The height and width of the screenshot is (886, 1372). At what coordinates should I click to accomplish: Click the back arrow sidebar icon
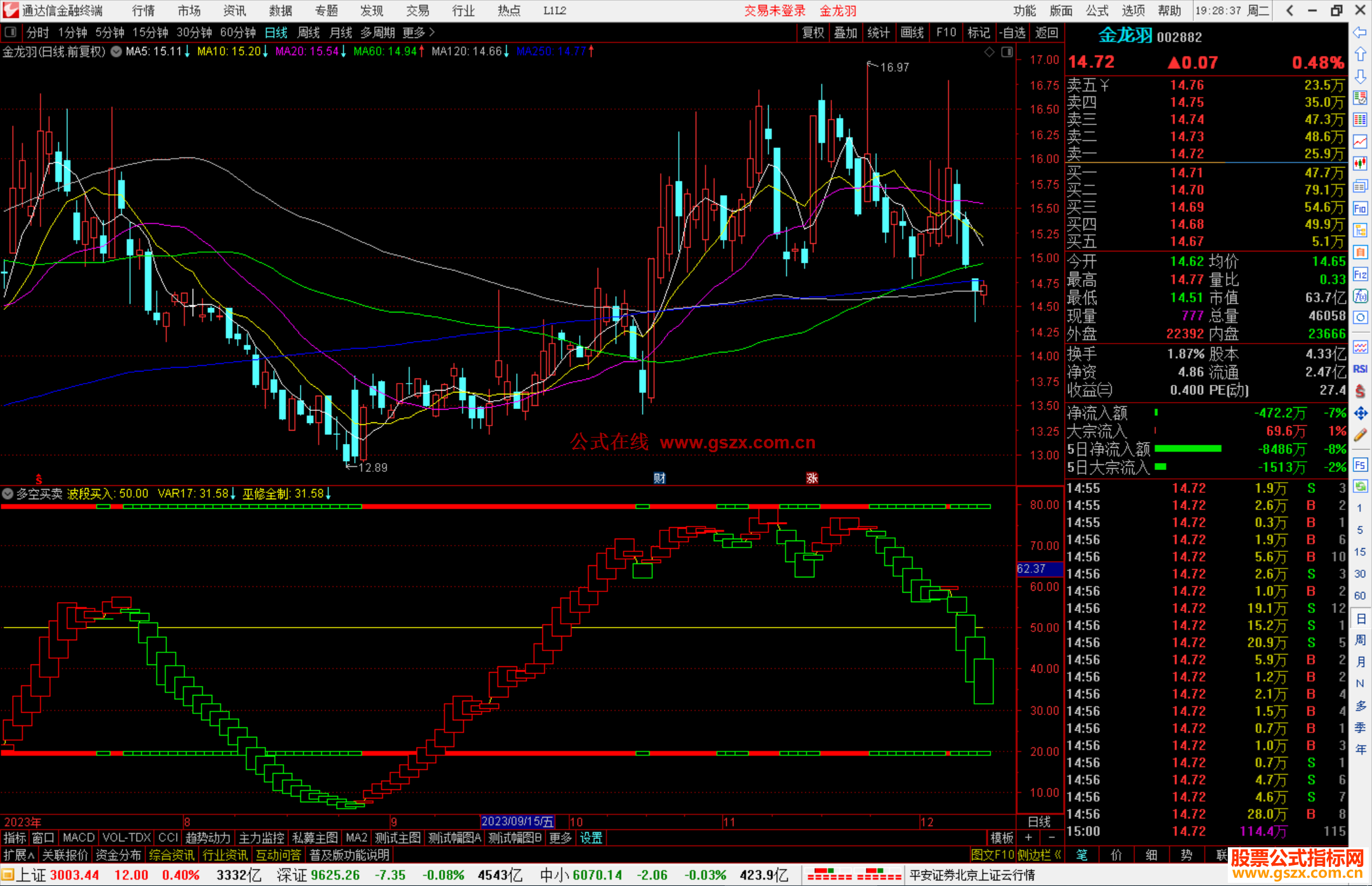[1360, 32]
